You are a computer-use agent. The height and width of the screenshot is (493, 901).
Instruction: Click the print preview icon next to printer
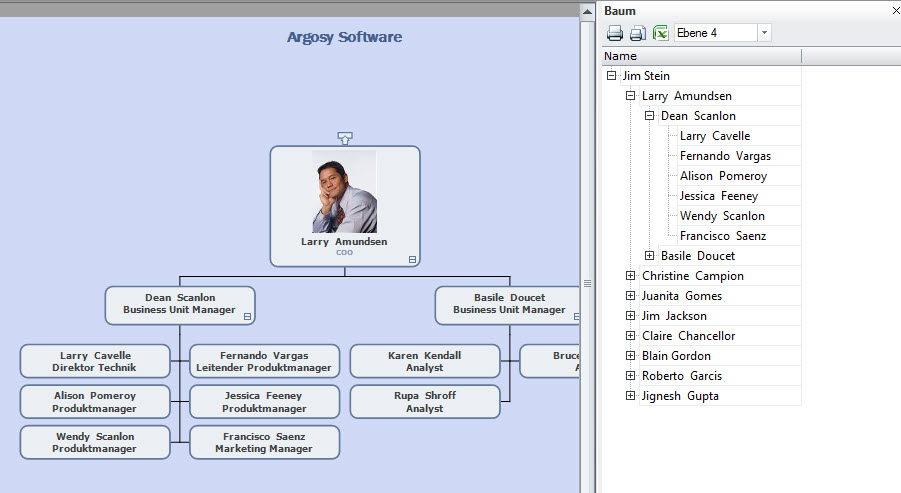(x=638, y=33)
